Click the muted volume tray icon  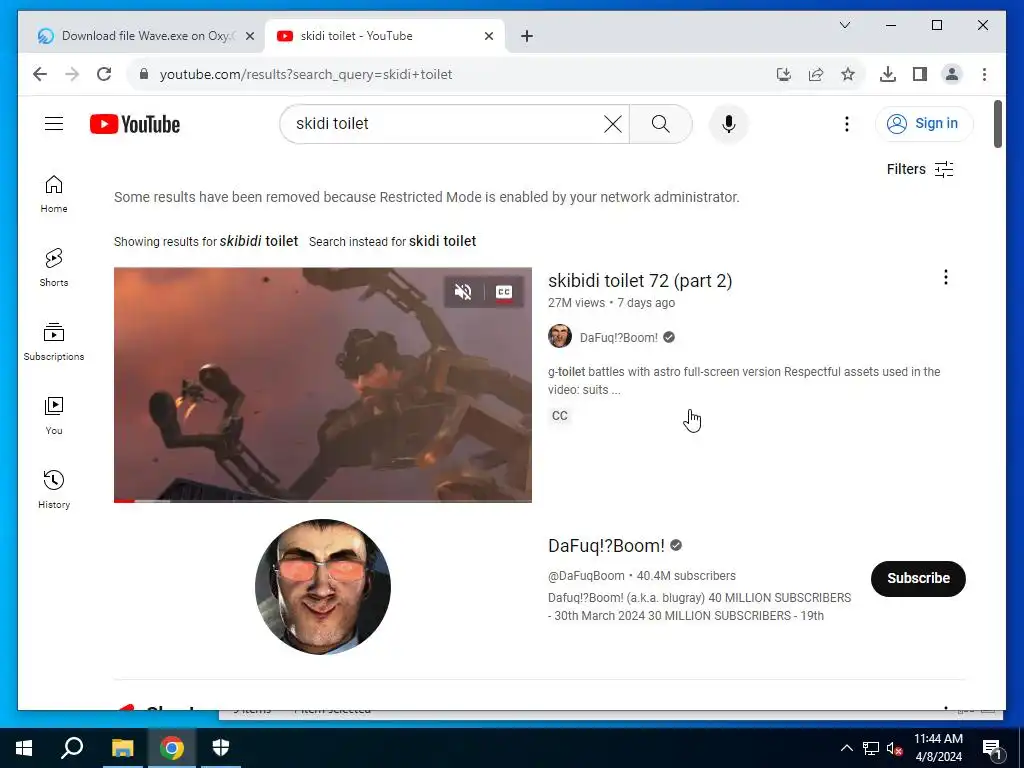[894, 748]
